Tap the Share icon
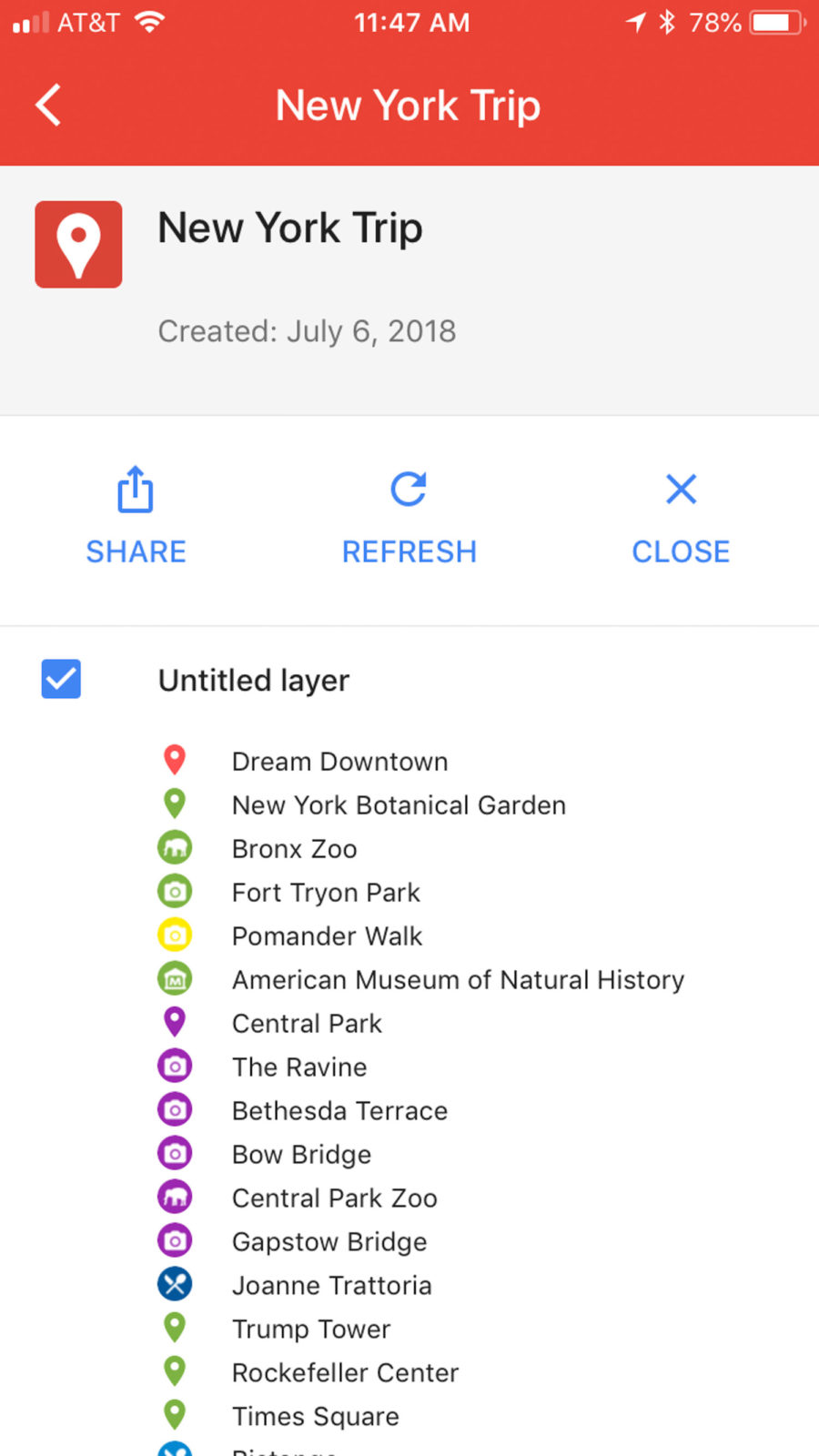Image resolution: width=819 pixels, height=1456 pixels. click(136, 489)
